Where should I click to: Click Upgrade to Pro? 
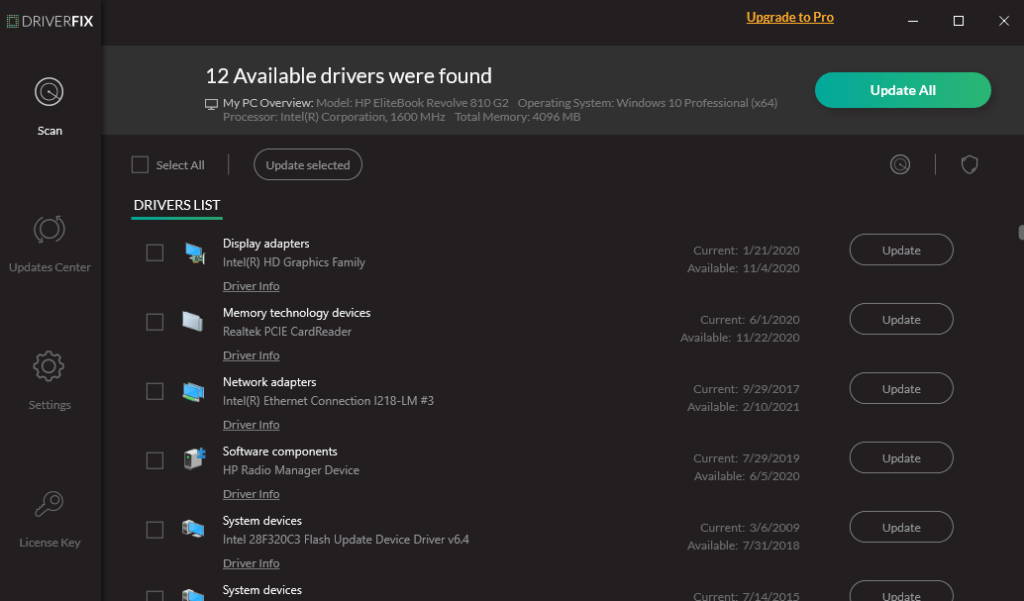point(790,18)
